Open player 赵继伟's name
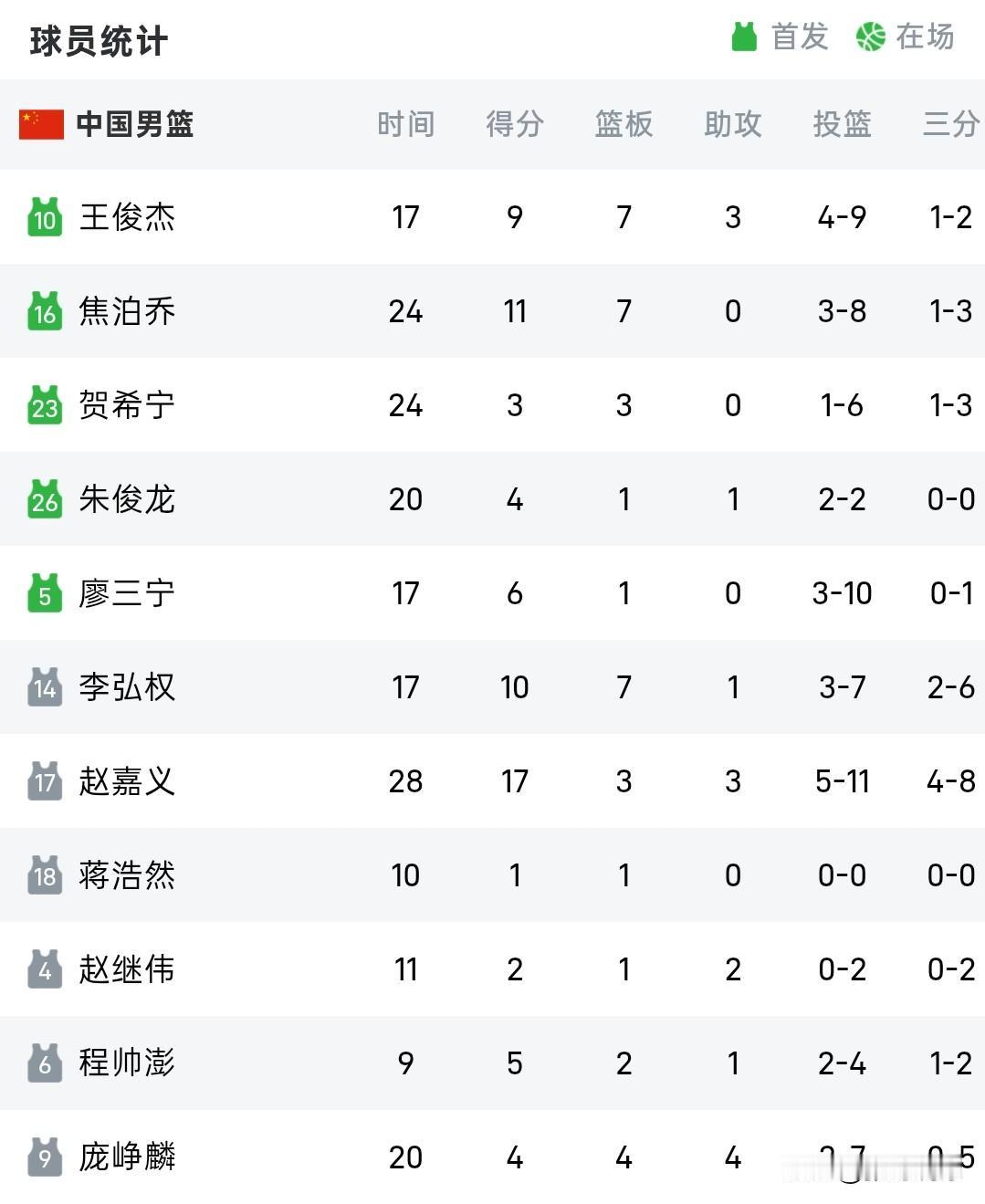The height and width of the screenshot is (1204, 985). point(127,969)
